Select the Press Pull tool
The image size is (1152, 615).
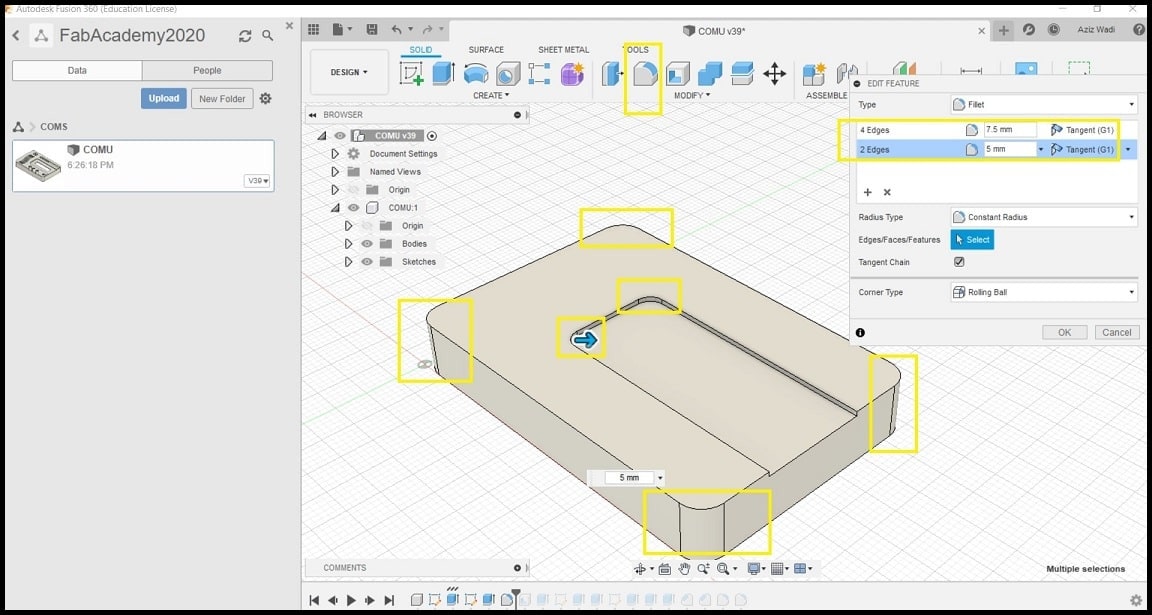[x=612, y=73]
